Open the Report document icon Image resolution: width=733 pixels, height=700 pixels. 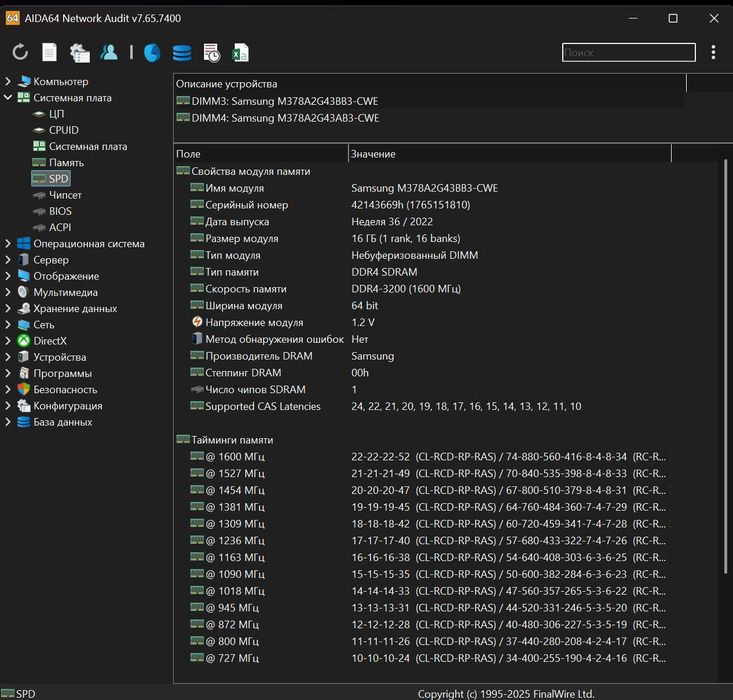click(49, 53)
